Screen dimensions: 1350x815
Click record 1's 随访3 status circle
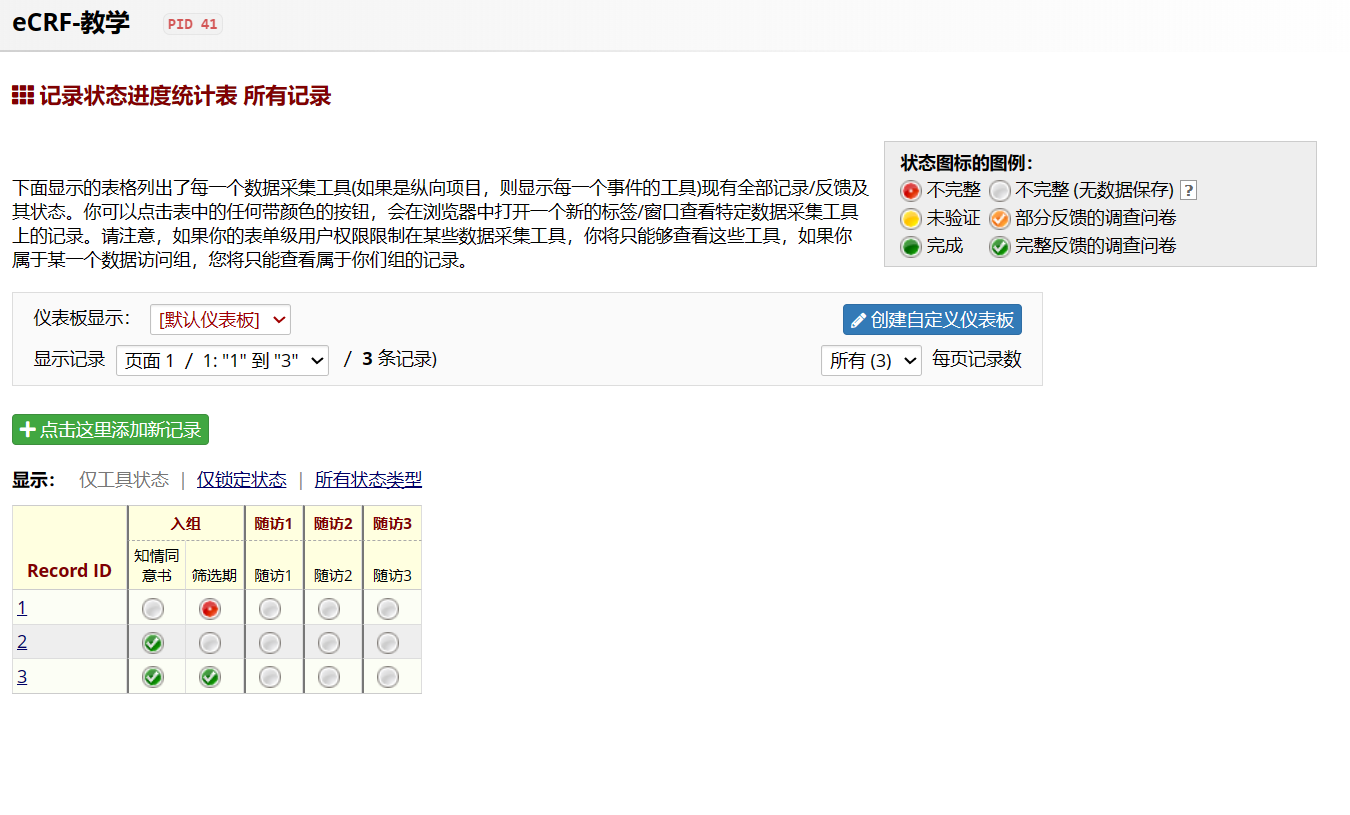coord(387,608)
